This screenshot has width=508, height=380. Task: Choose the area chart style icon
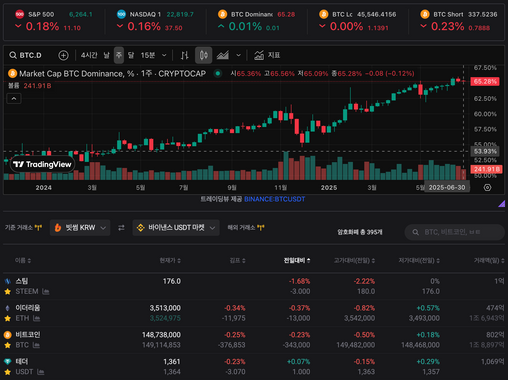(223, 55)
